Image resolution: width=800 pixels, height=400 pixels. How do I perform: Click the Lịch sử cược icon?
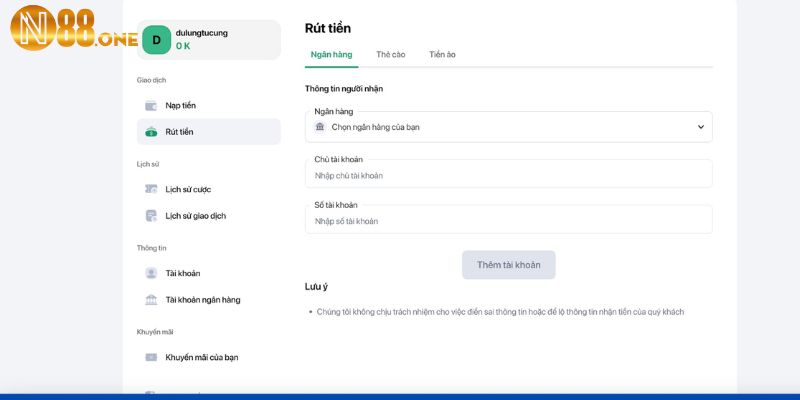(151, 189)
